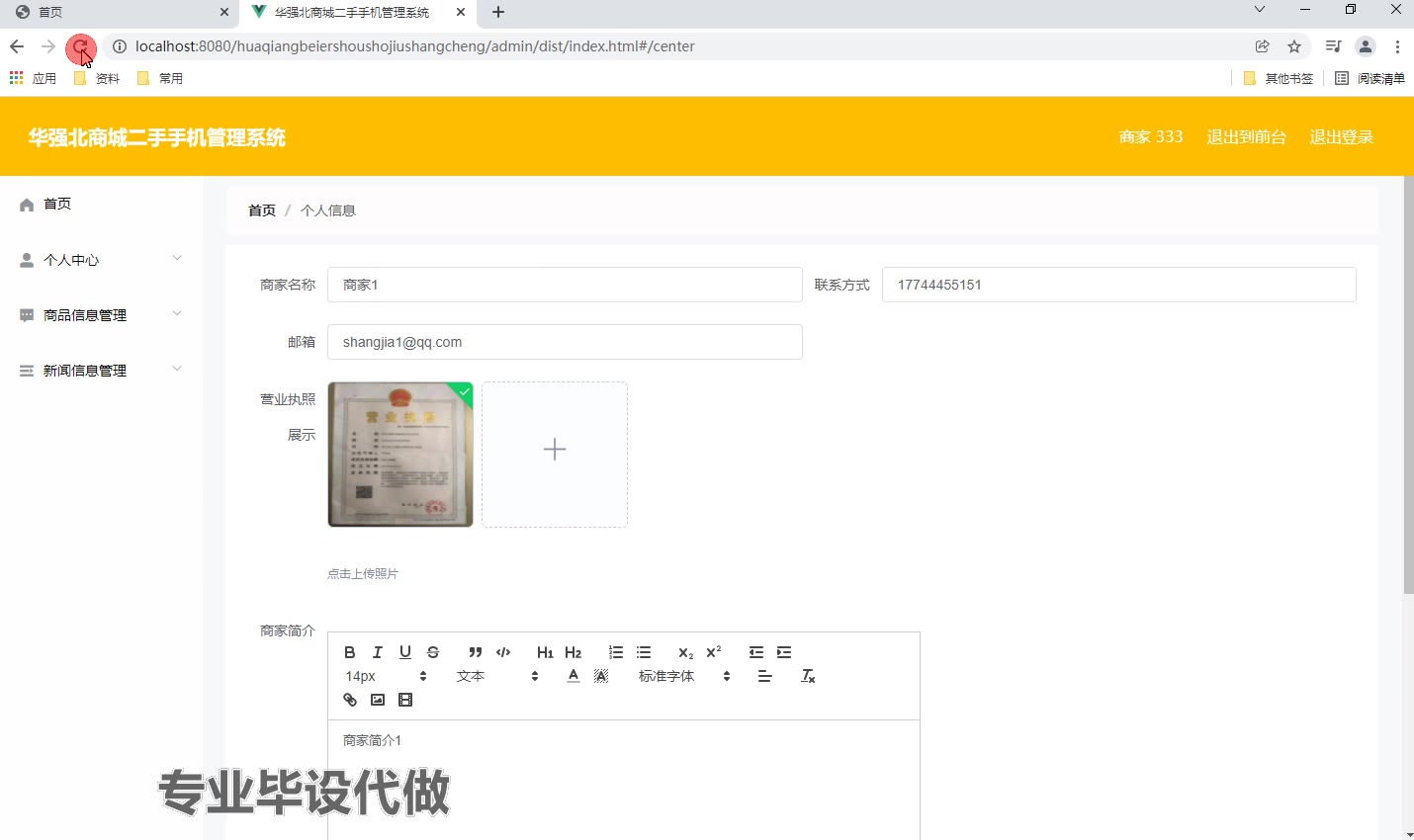The height and width of the screenshot is (840, 1414).
Task: Open the 其他书签 bookmarks folder
Action: (x=1279, y=78)
